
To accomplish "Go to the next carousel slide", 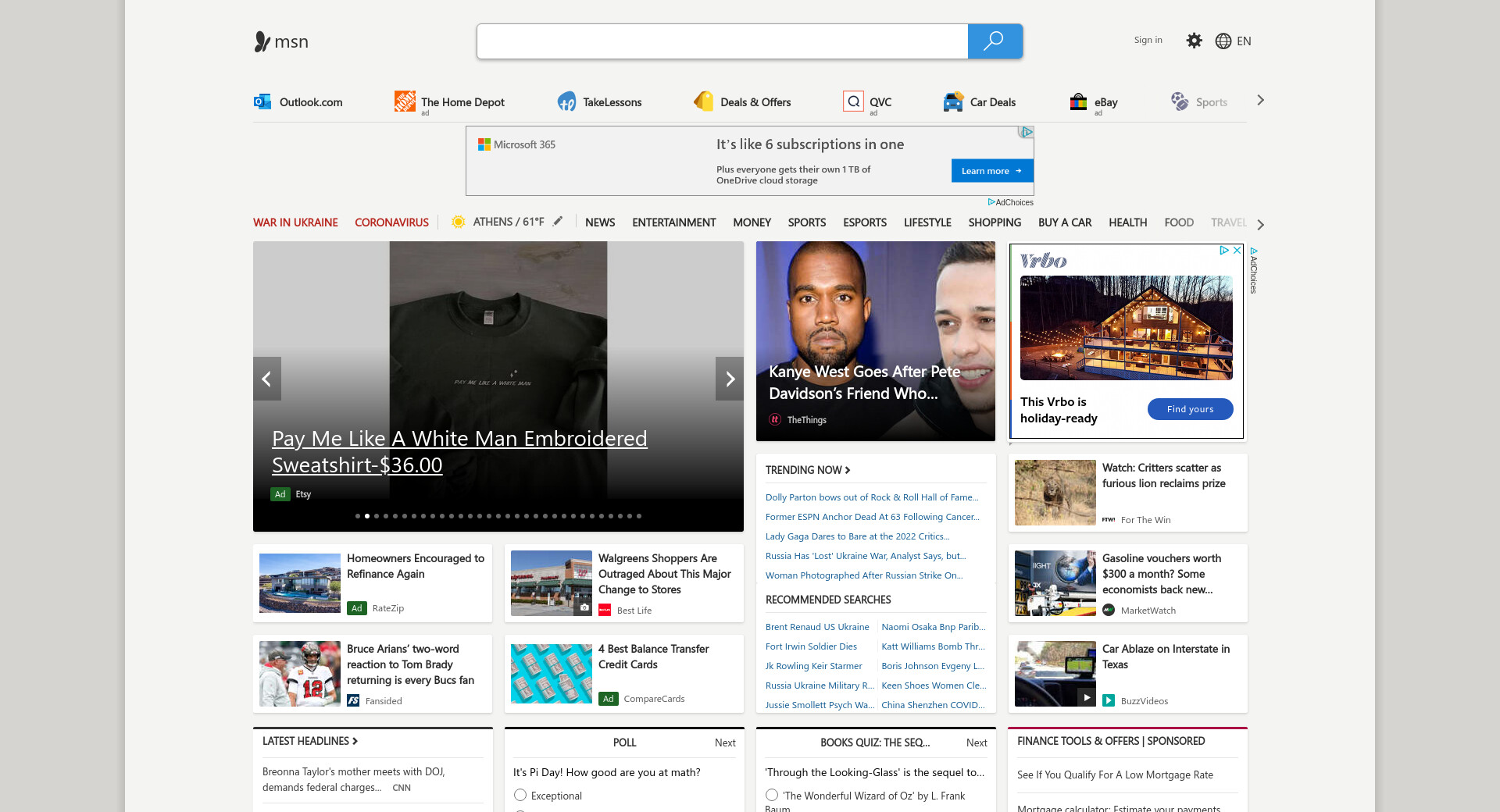I will (x=730, y=379).
